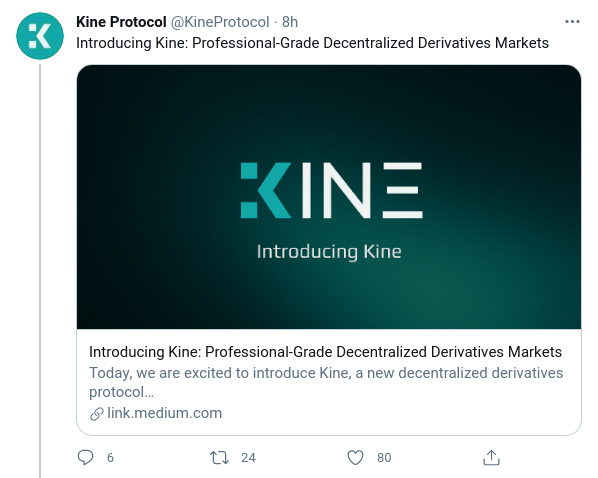The width and height of the screenshot is (598, 478).
Task: Click the chain link icon beside link.medium.com
Action: [x=97, y=414]
